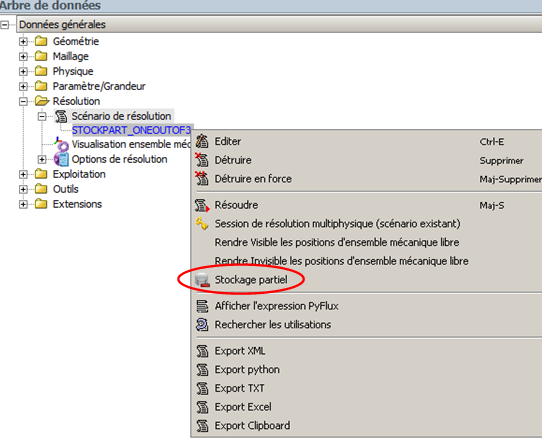The width and height of the screenshot is (542, 438).
Task: Click the multiphysics session key icon
Action: click(202, 224)
